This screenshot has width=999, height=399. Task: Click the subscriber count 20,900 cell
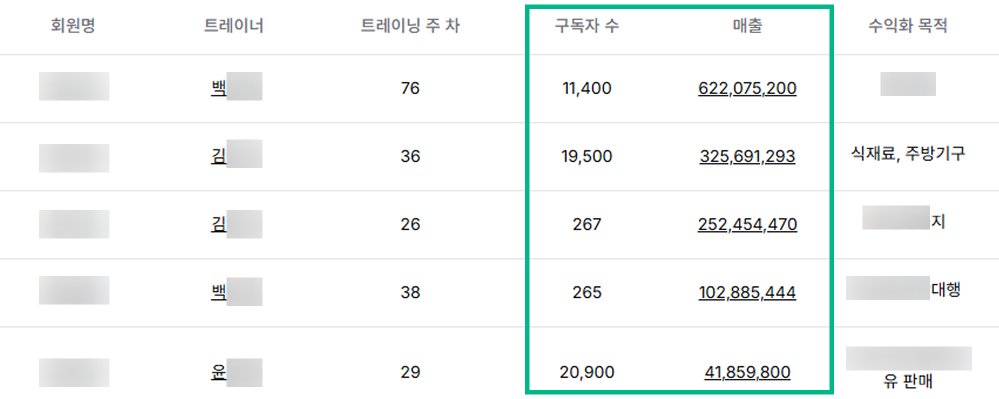[587, 372]
